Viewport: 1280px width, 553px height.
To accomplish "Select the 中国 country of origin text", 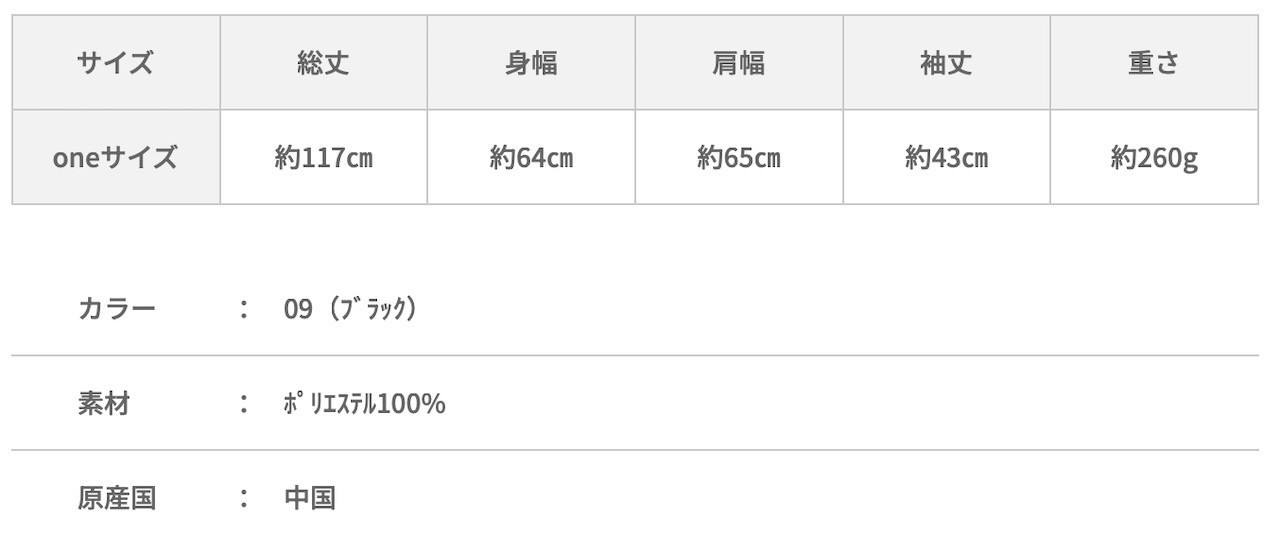I will point(310,498).
